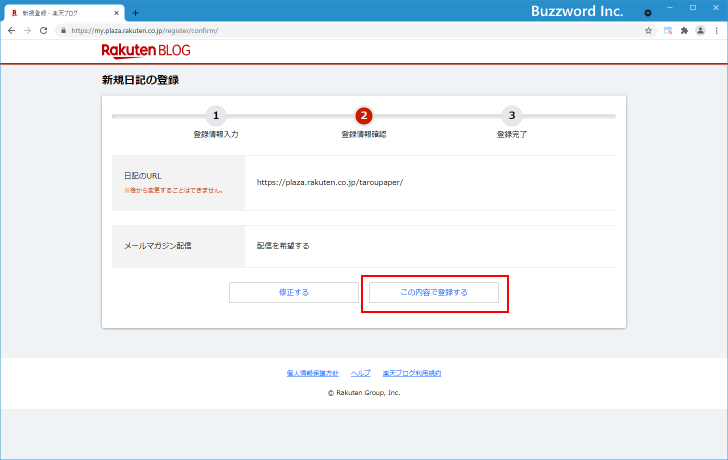
Task: Click step 2 登録情報確認 circle
Action: (x=364, y=116)
